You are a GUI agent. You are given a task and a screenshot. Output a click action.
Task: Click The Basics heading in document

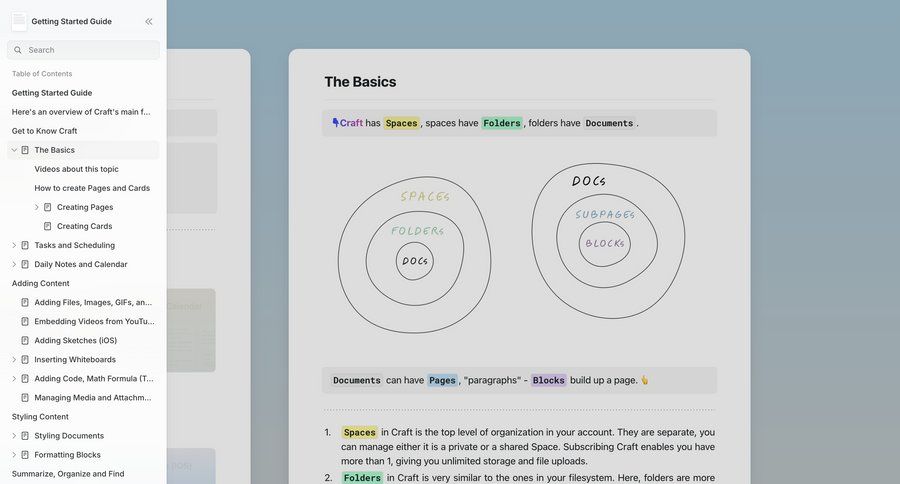point(360,82)
